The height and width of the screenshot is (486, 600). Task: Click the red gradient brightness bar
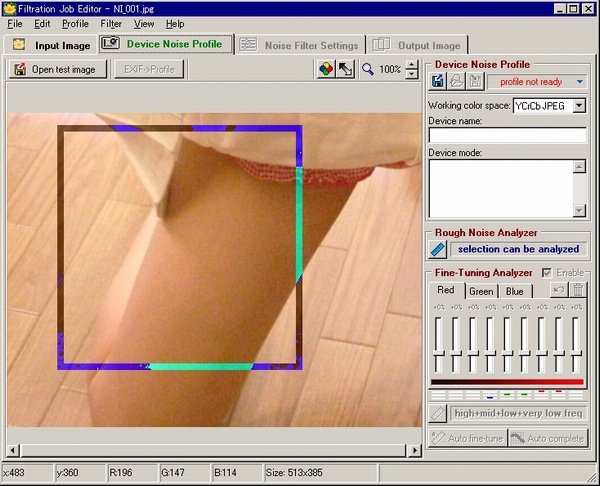(x=507, y=382)
